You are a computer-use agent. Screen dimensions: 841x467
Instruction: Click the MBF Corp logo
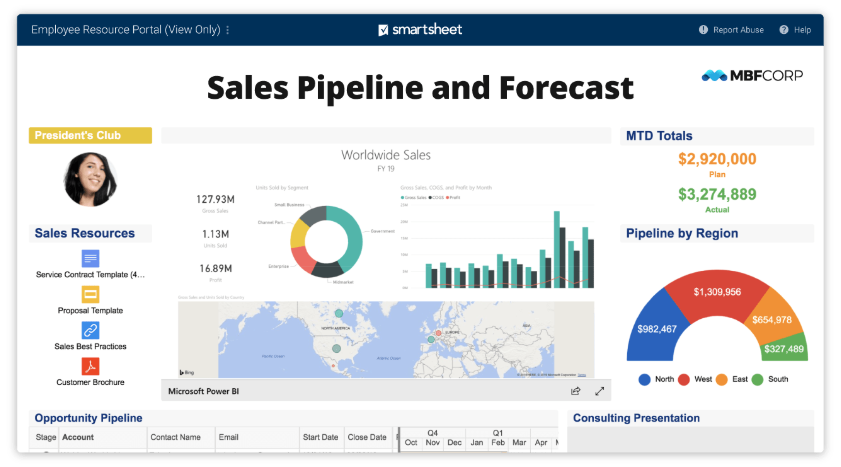point(752,76)
